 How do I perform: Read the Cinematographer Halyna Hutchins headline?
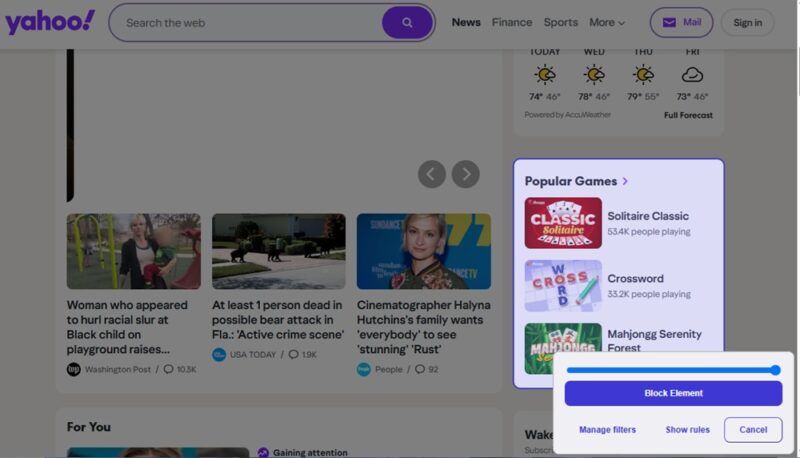423,327
